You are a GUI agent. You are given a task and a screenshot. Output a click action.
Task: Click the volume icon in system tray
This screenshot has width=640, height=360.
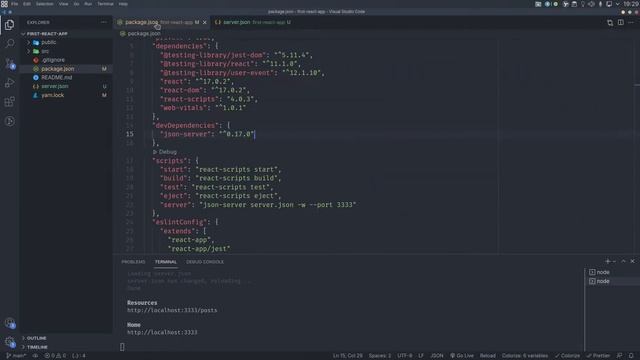(x=591, y=4)
